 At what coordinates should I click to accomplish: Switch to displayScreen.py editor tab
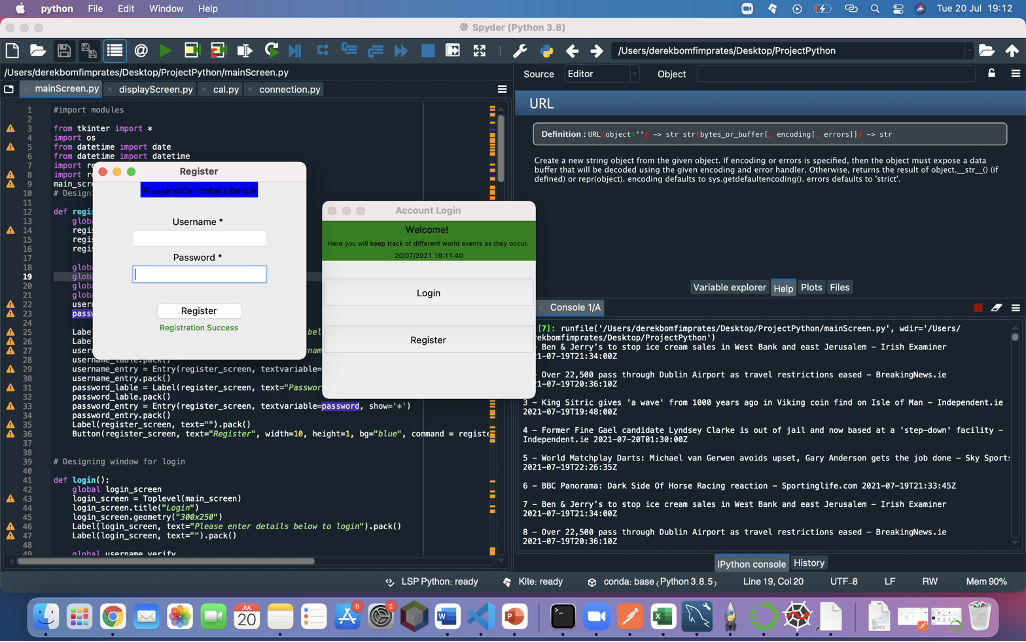[x=156, y=90]
